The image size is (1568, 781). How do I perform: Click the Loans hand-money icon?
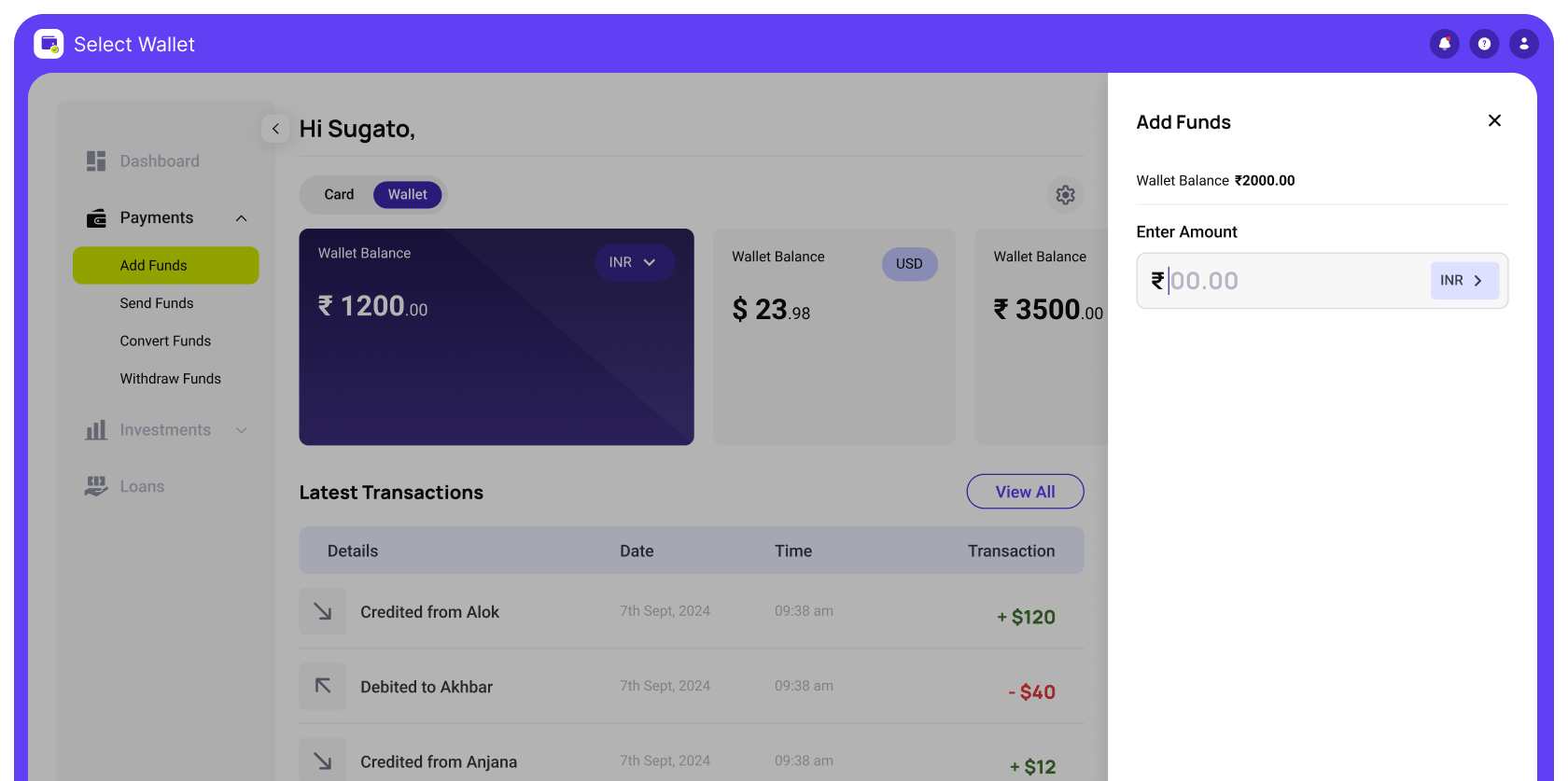click(x=96, y=486)
